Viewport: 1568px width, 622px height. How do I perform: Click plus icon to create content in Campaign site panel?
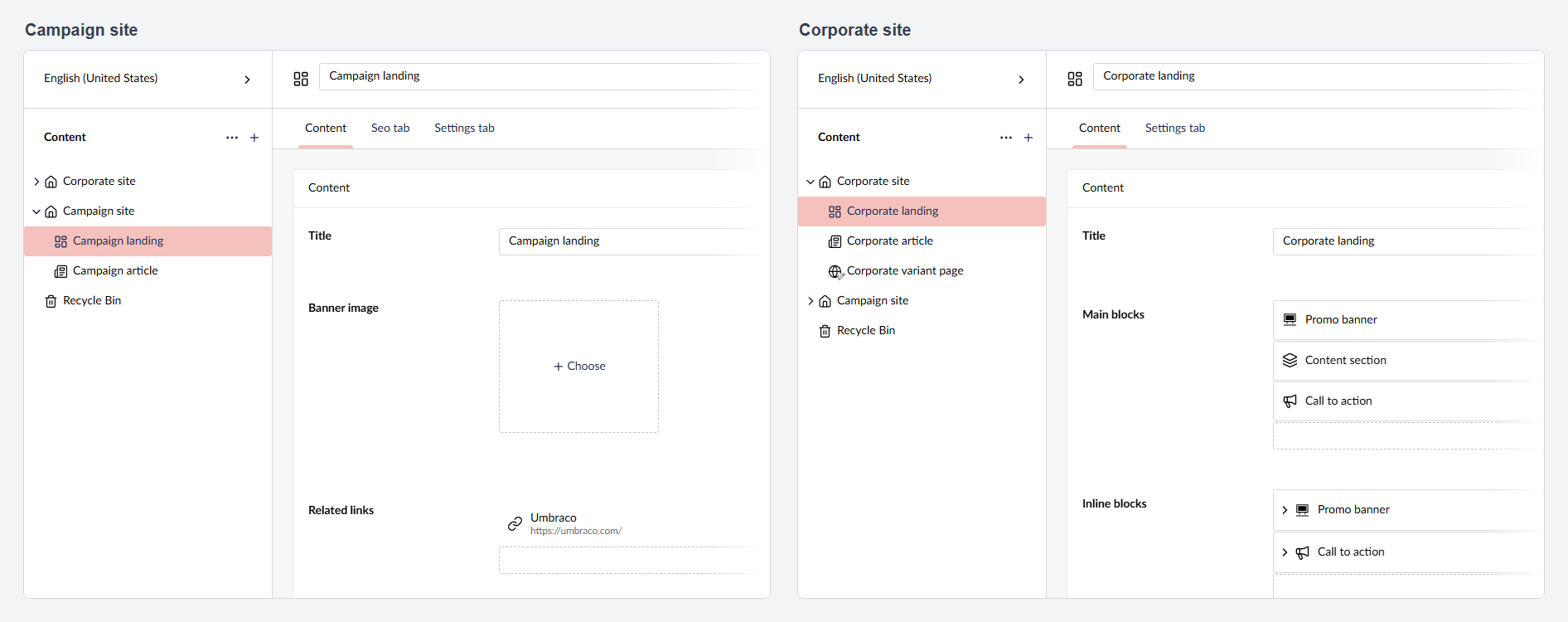pyautogui.click(x=254, y=138)
